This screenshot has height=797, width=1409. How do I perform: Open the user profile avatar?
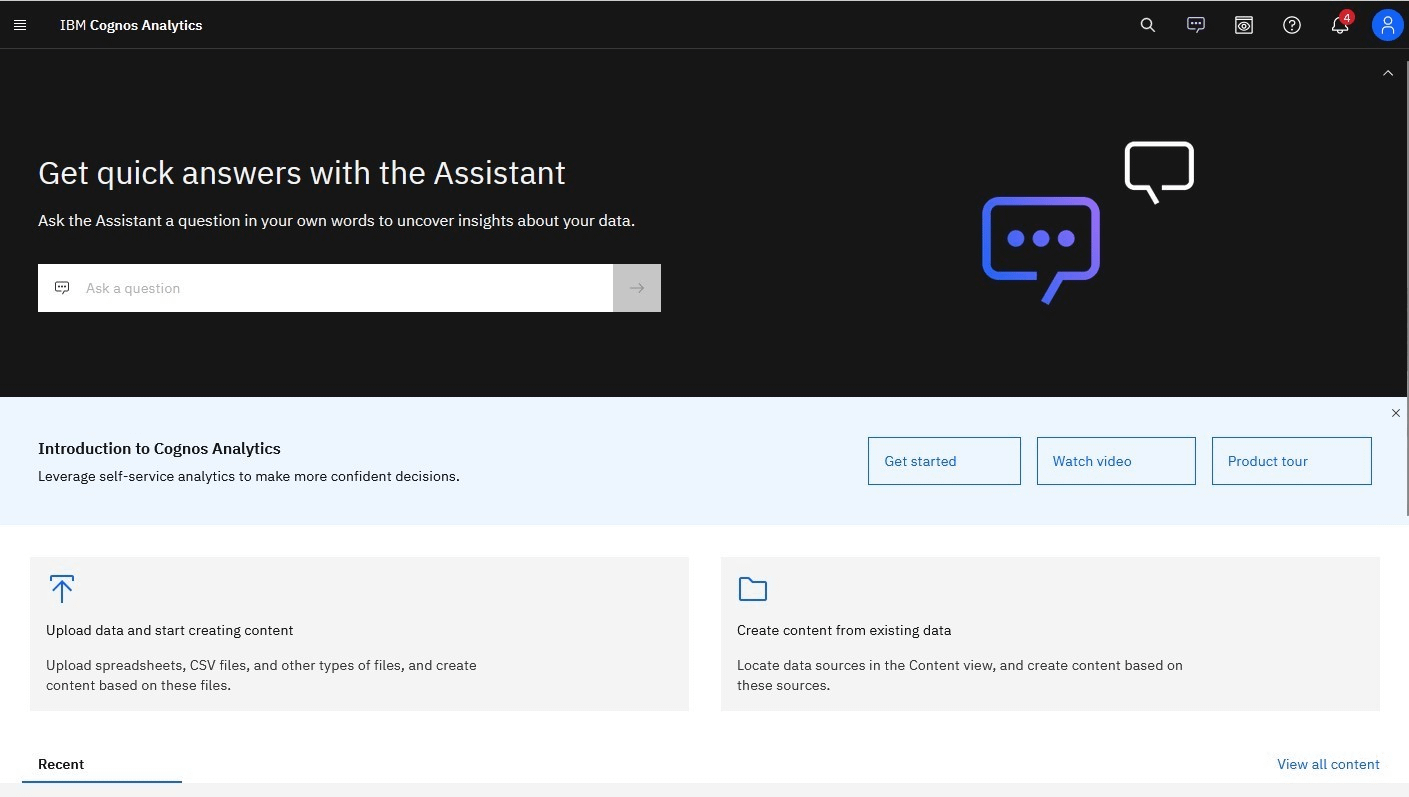[x=1387, y=25]
